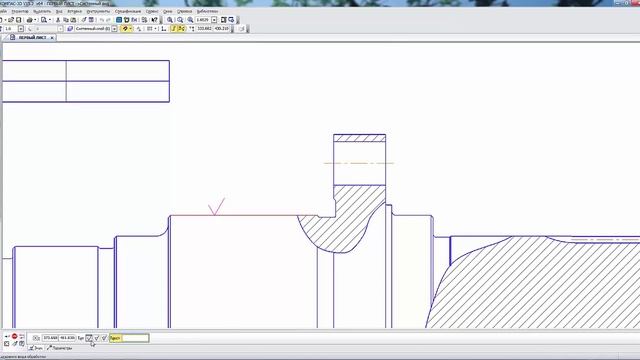Open the Сервис menu

tap(152, 11)
